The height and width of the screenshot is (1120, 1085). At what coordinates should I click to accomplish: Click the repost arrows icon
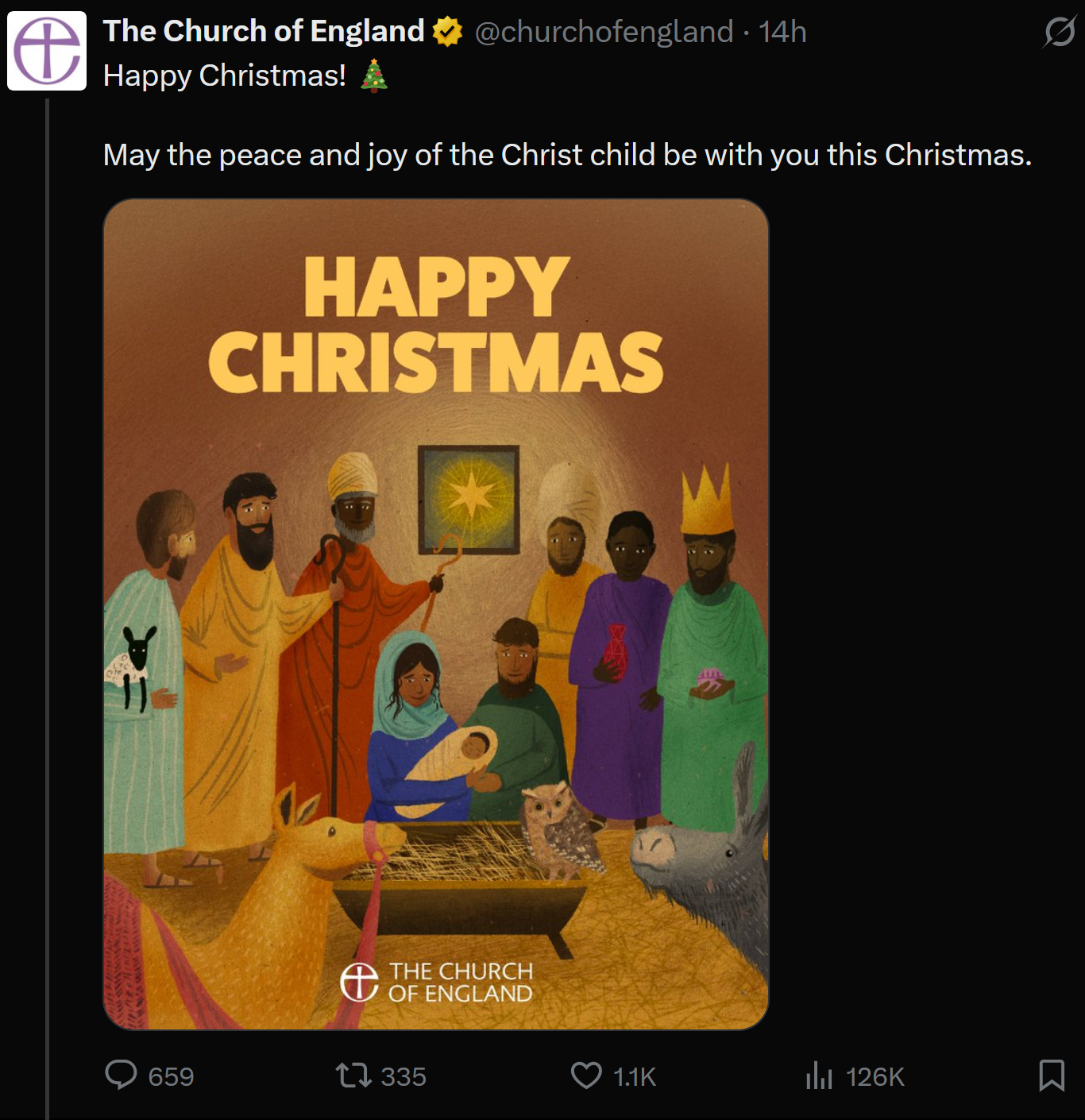[353, 1076]
